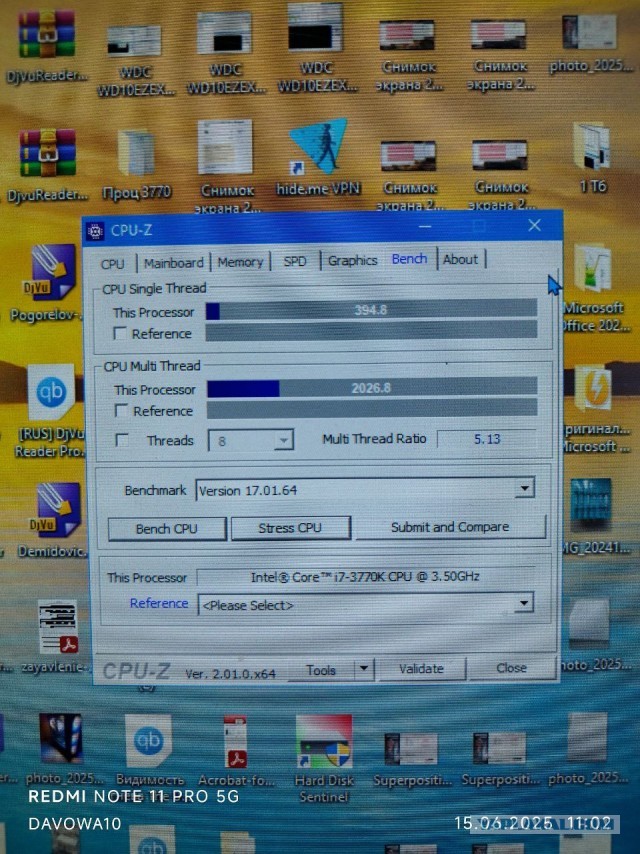640x854 pixels.
Task: Tick the Threads checkbox
Action: pos(123,440)
